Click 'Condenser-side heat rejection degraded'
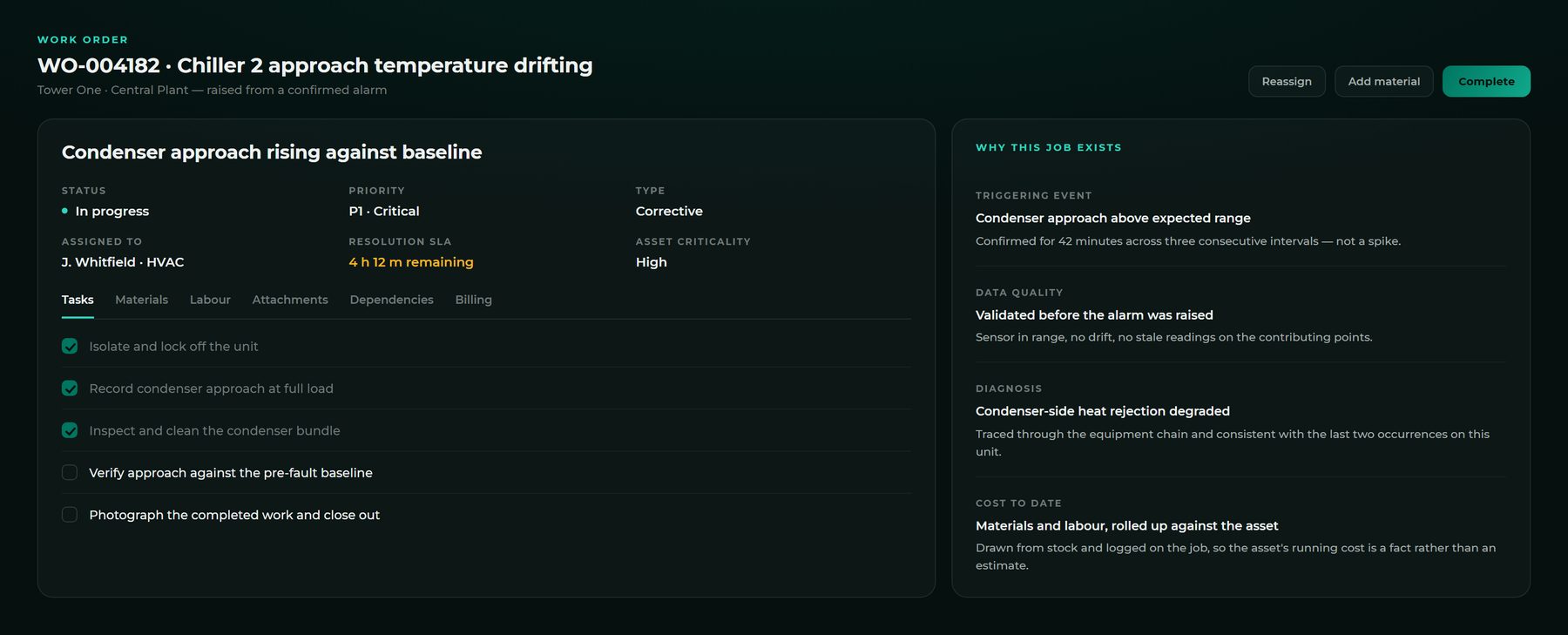 [x=1103, y=411]
